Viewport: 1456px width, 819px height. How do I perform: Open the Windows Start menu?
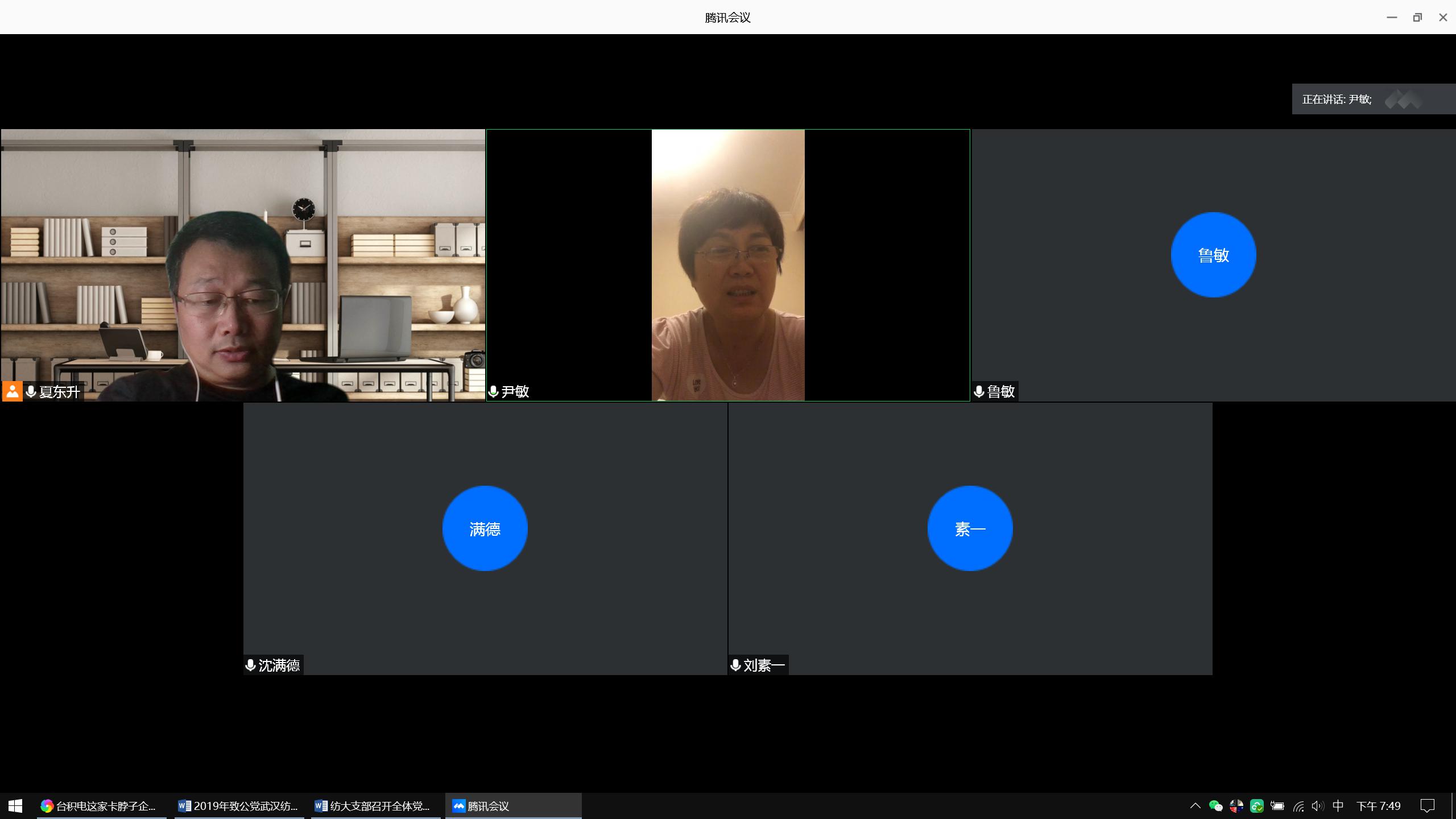15,806
